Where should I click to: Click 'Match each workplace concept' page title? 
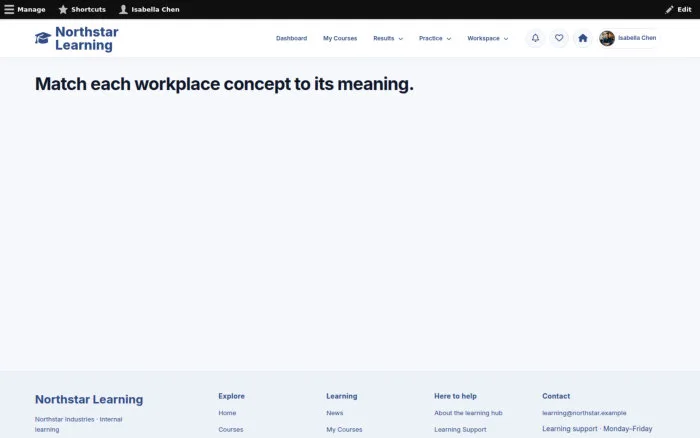[x=224, y=84]
